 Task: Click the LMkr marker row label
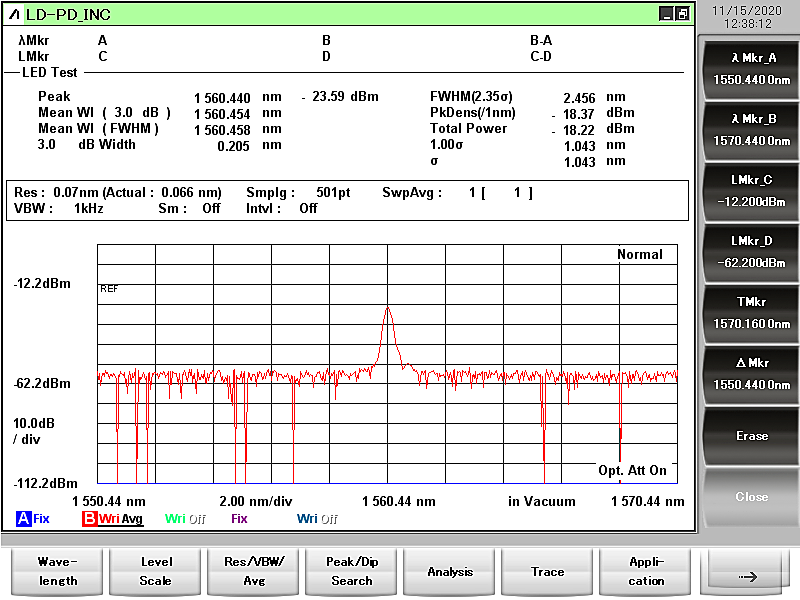(x=34, y=56)
